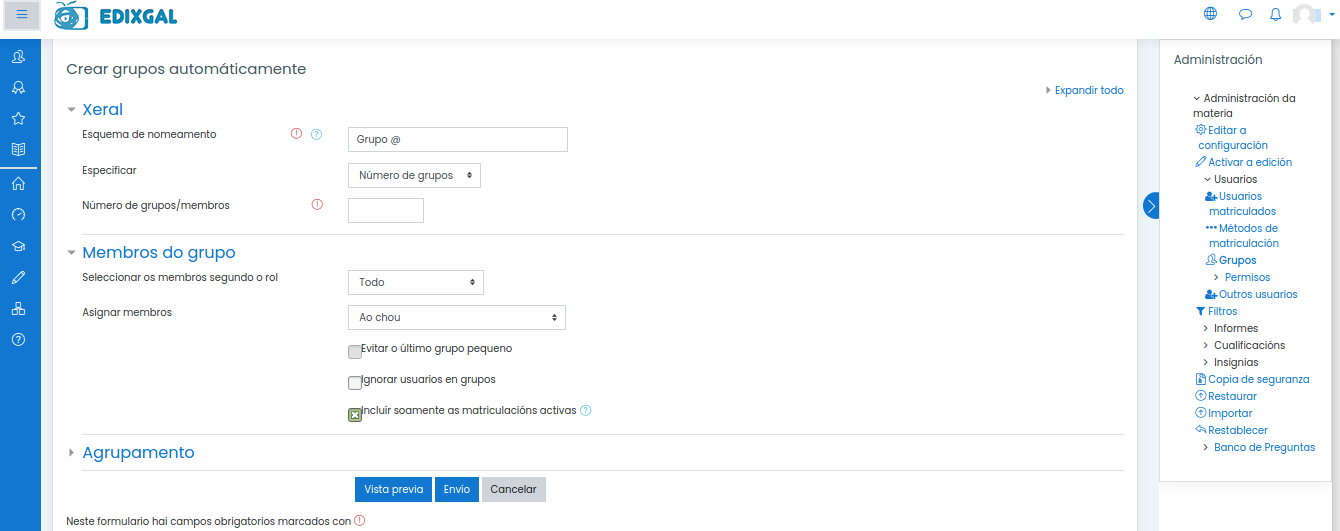Open the notifications bell icon
Screen dimensions: 1340x531
(1275, 14)
